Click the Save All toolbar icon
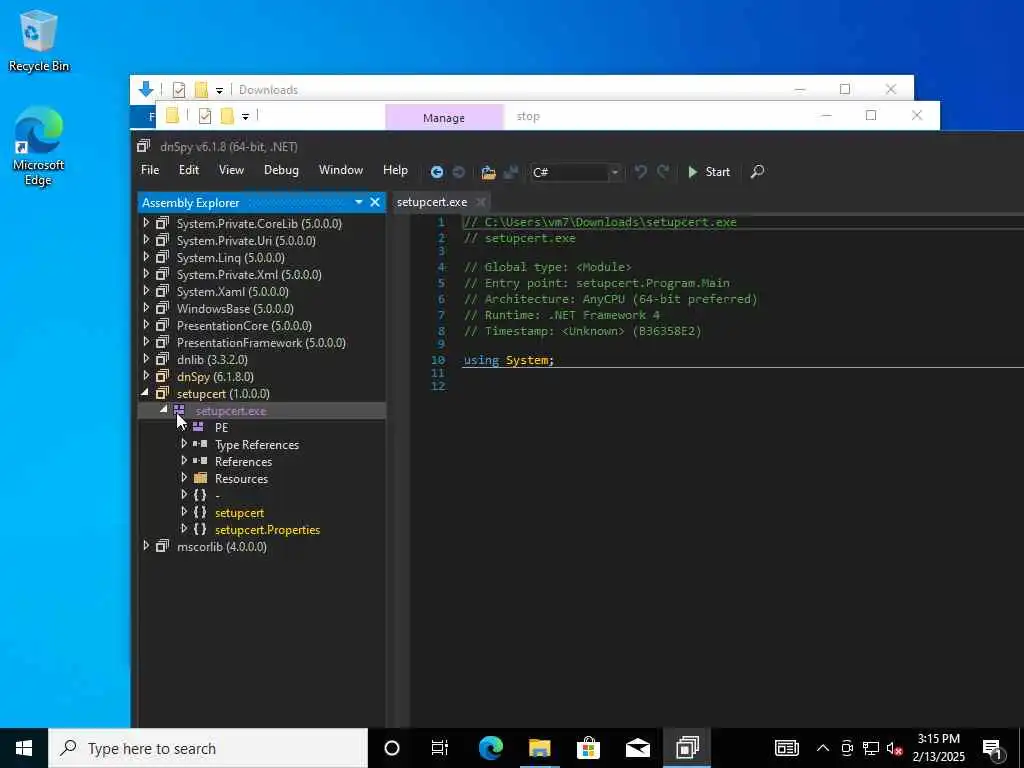 511,172
